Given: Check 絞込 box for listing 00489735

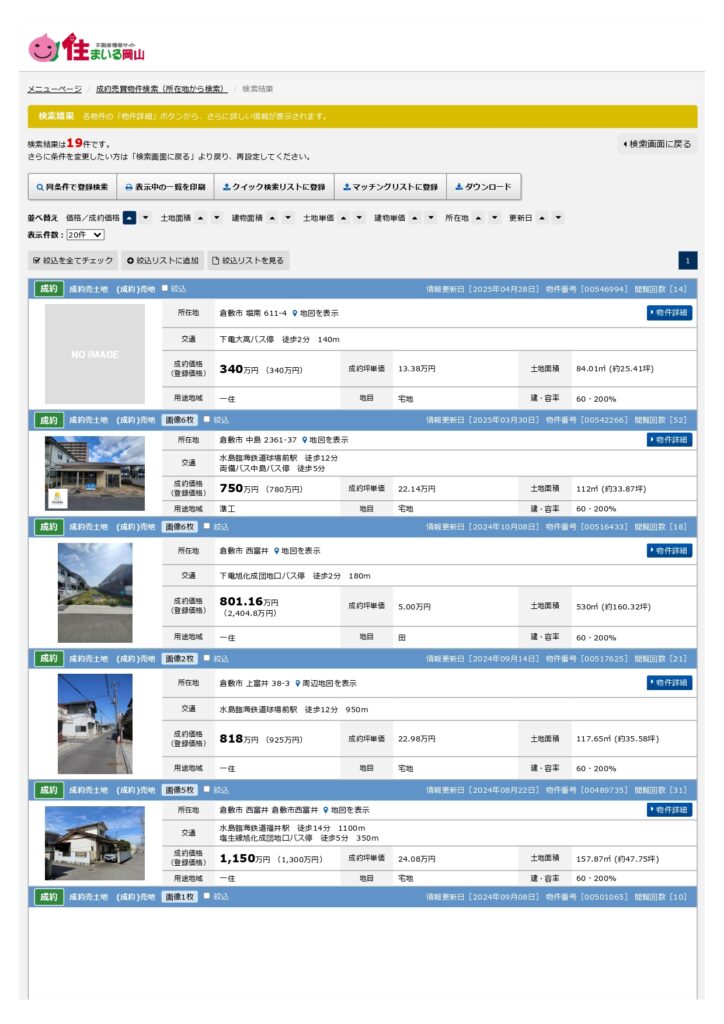Looking at the screenshot, I should tap(207, 790).
